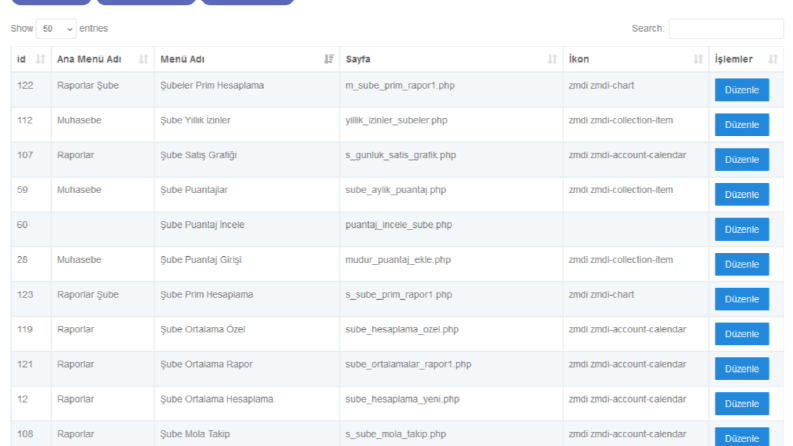Screen dimensions: 793x446
Task: Click Düzenle for Şube Ortalama Rapor
Action: coord(741,369)
